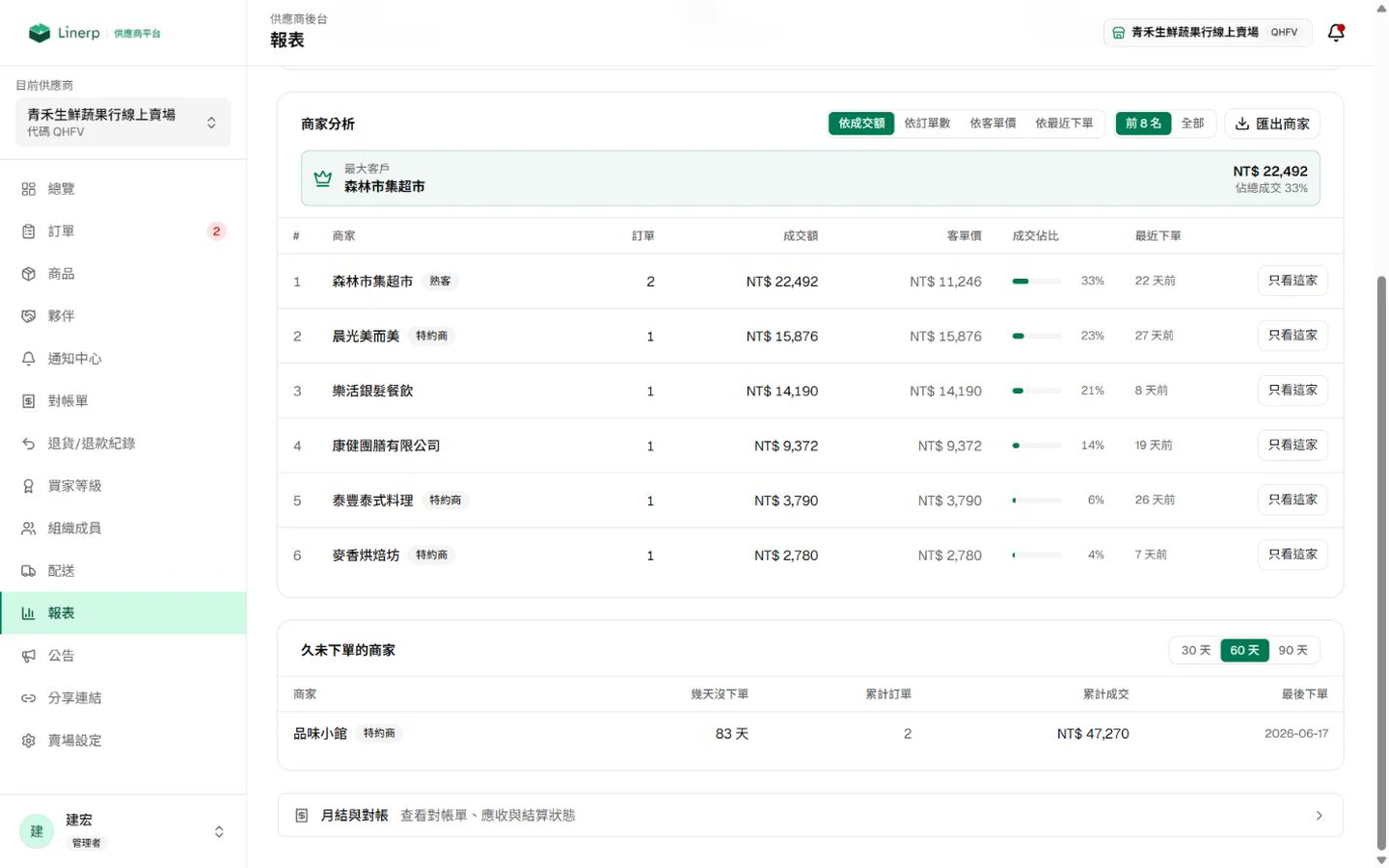Click NT$ 47,270 cumulative amount
Image resolution: width=1389 pixels, height=868 pixels.
coord(1092,734)
